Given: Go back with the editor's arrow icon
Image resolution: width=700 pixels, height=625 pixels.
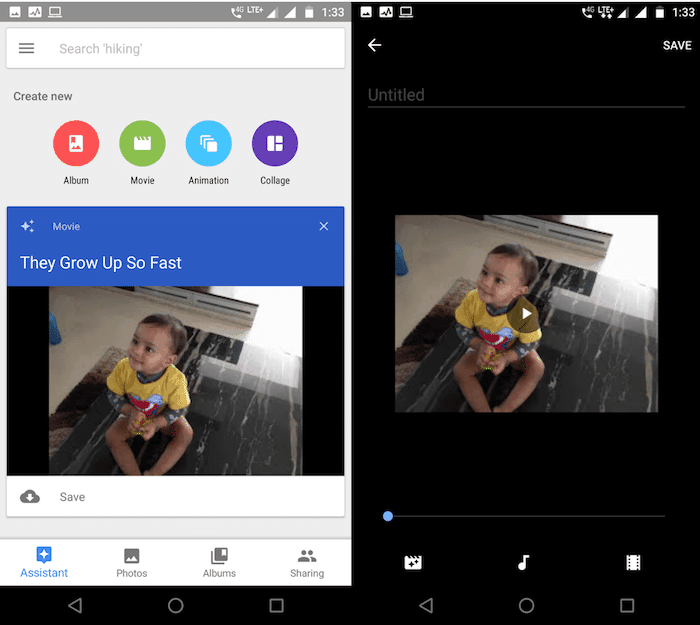Looking at the screenshot, I should [374, 45].
